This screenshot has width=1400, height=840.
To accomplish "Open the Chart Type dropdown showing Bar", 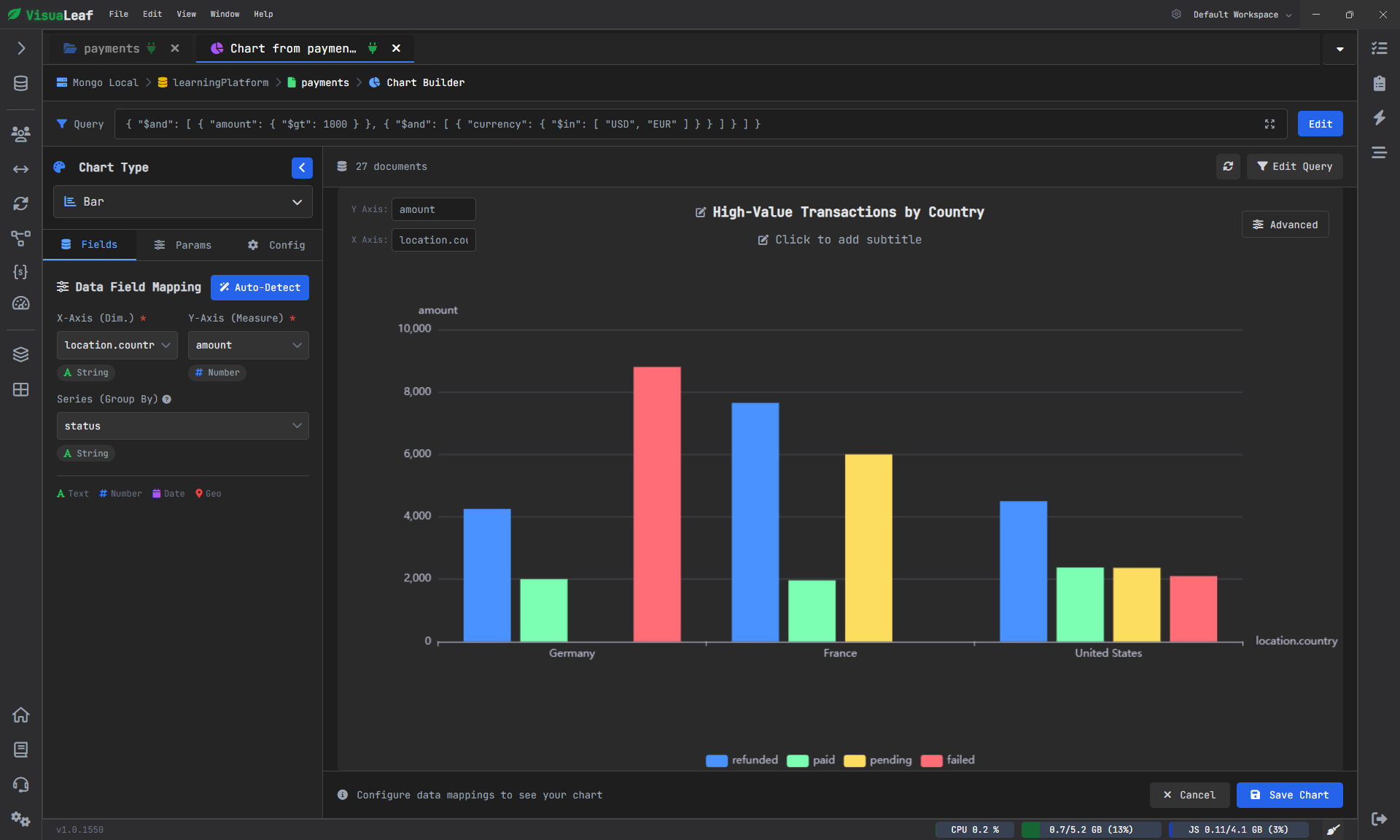I will [182, 201].
